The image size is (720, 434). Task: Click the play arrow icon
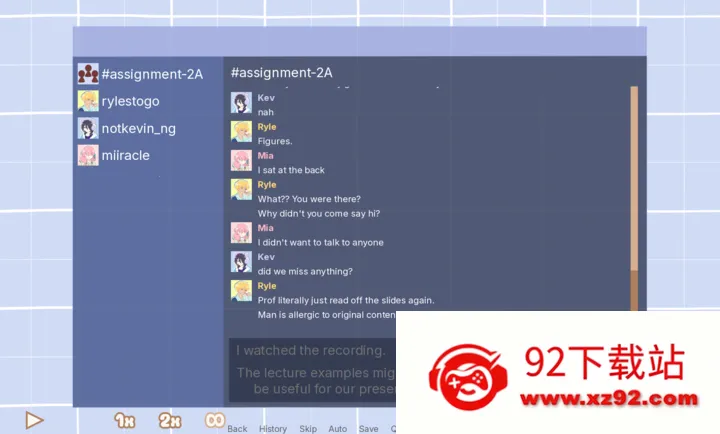tap(34, 421)
